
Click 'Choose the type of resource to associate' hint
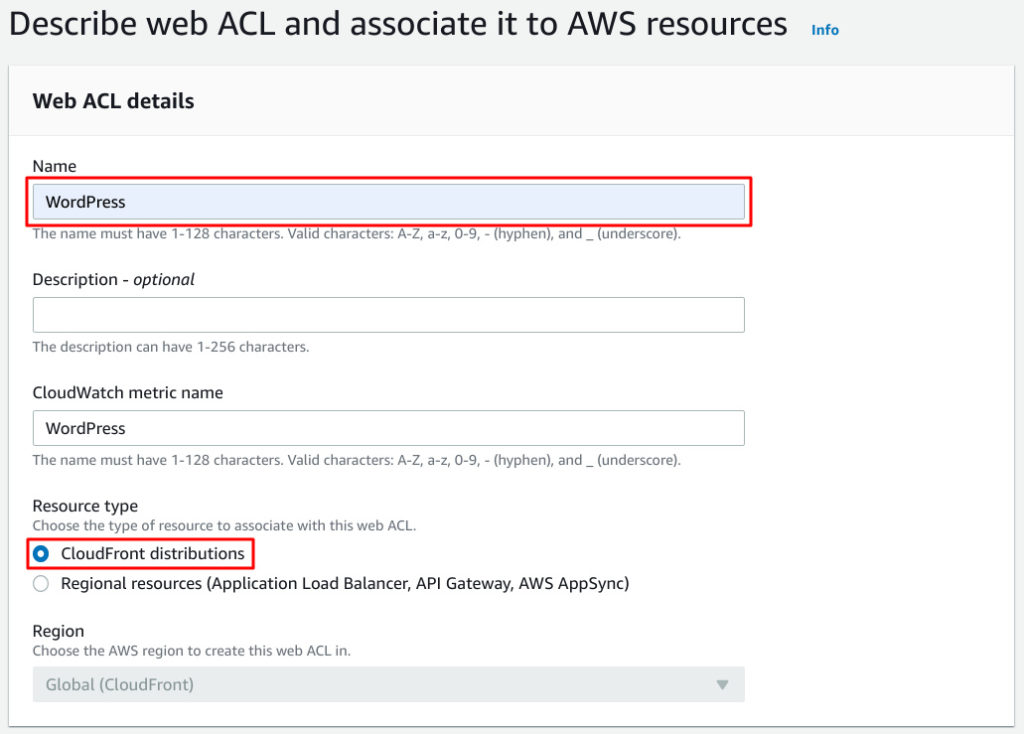click(224, 526)
